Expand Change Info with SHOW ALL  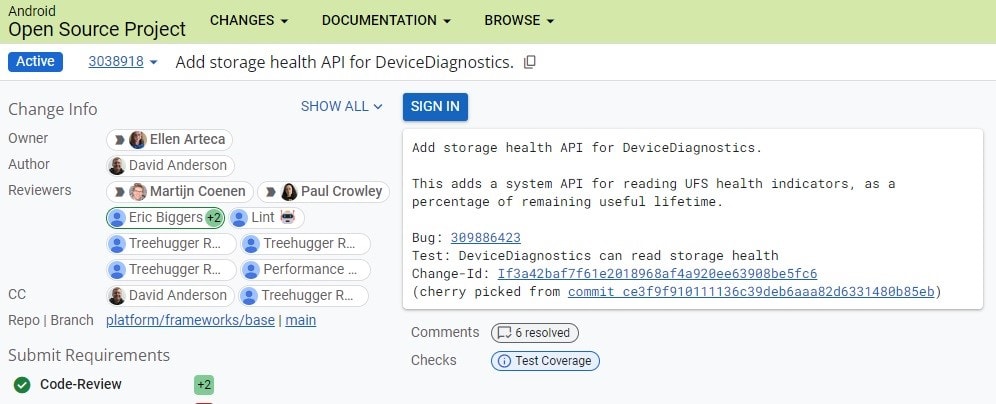tap(341, 106)
